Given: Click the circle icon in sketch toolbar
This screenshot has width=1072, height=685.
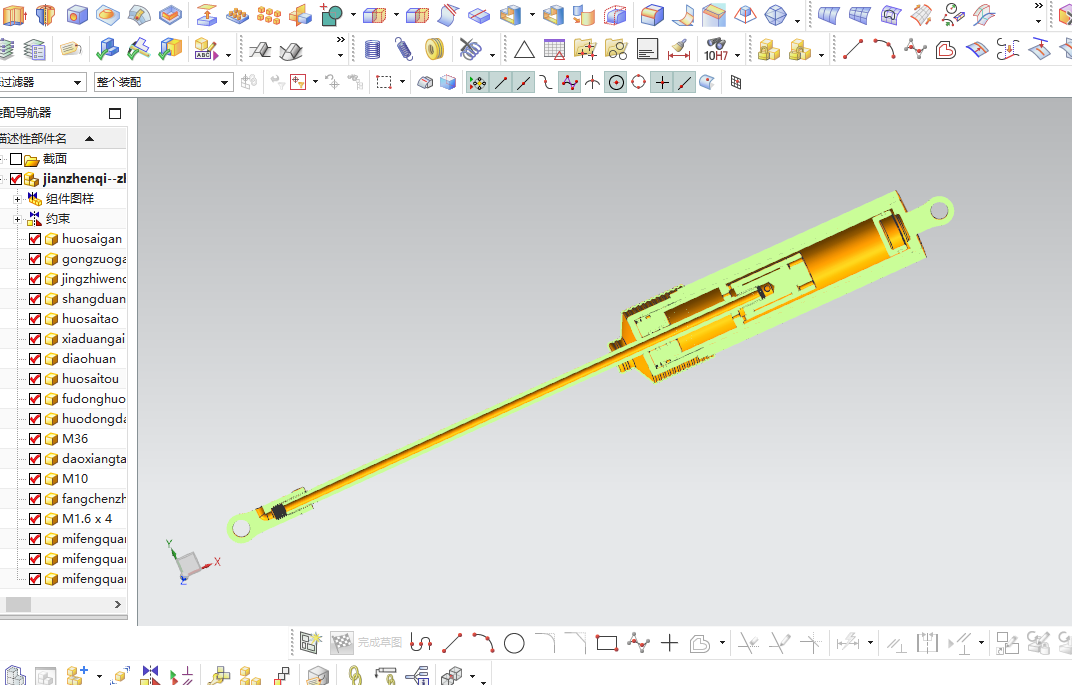Looking at the screenshot, I should pos(514,643).
